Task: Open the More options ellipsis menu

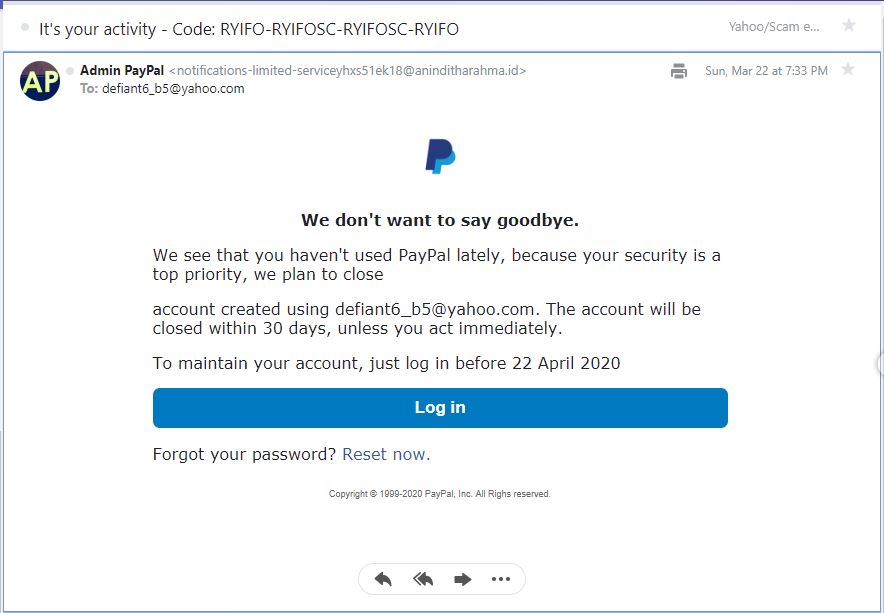Action: point(501,579)
